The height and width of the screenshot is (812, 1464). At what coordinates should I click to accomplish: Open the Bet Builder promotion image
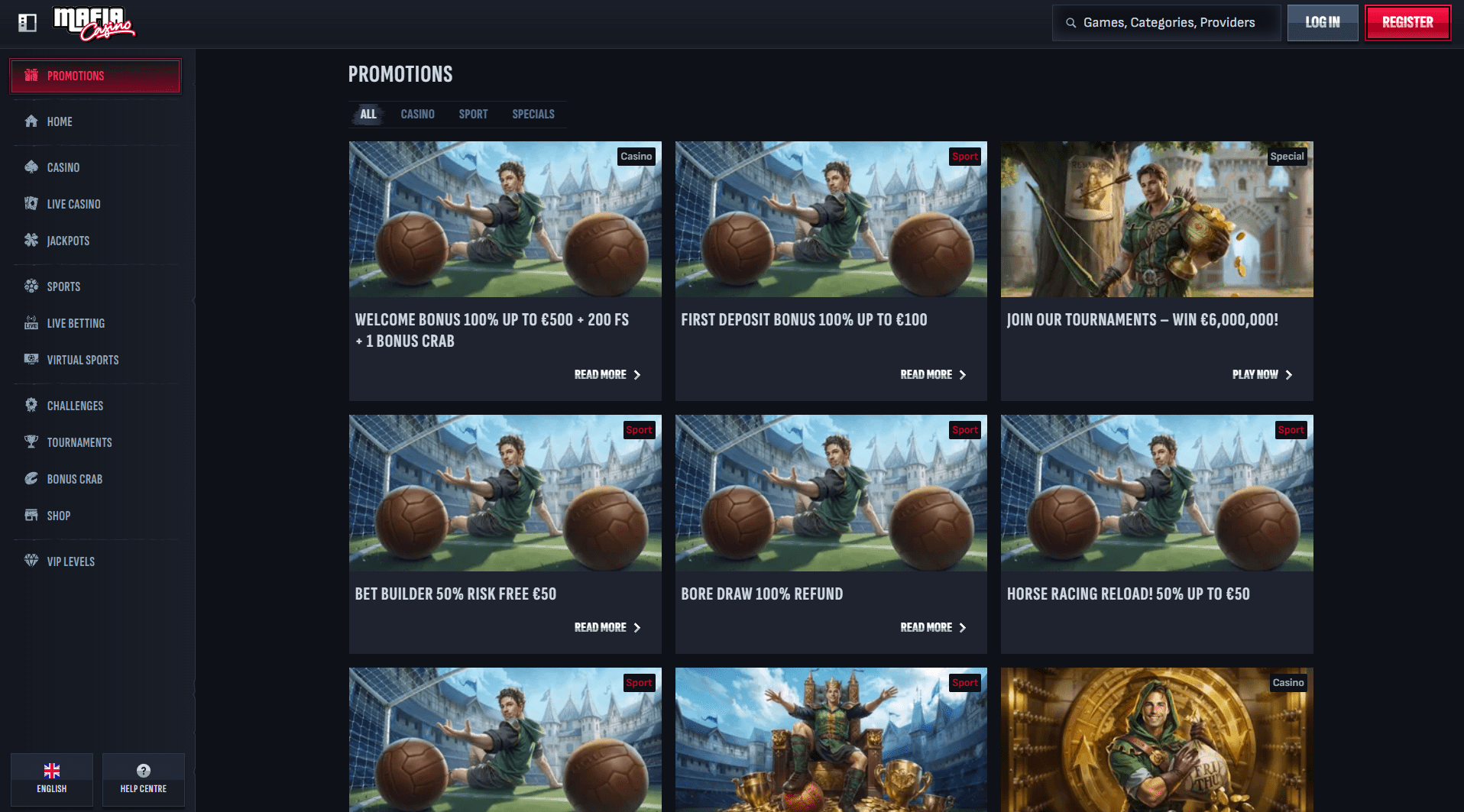pos(505,493)
